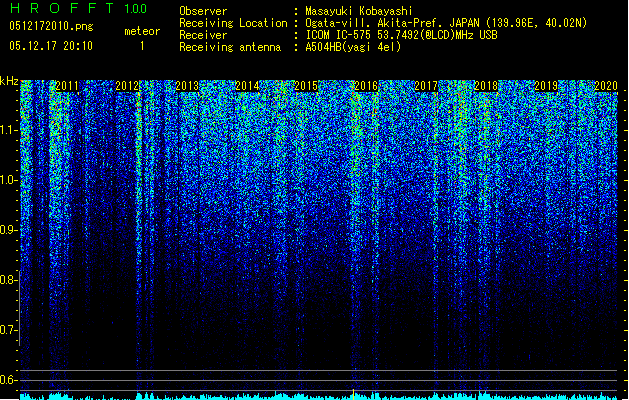Select the filename 0512172010.png
The image size is (629, 400).
tap(51, 26)
